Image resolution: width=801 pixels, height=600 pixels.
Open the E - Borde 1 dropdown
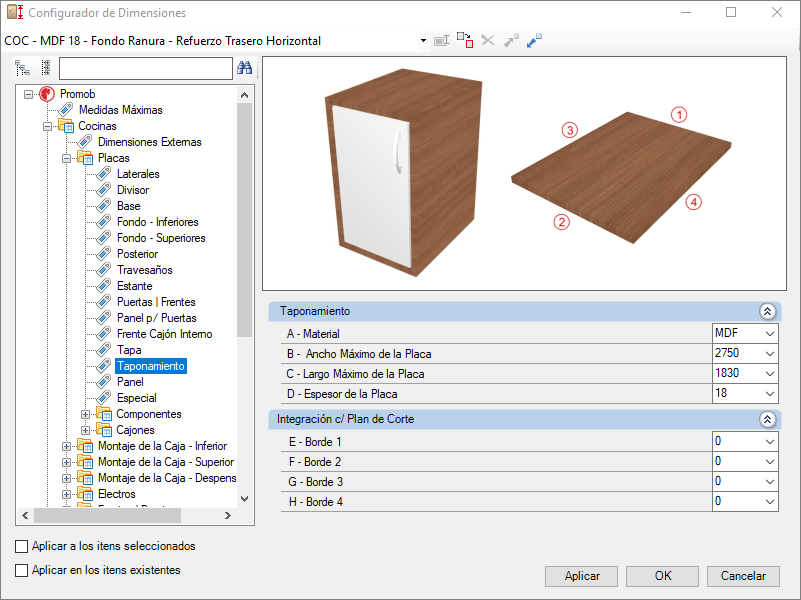770,442
